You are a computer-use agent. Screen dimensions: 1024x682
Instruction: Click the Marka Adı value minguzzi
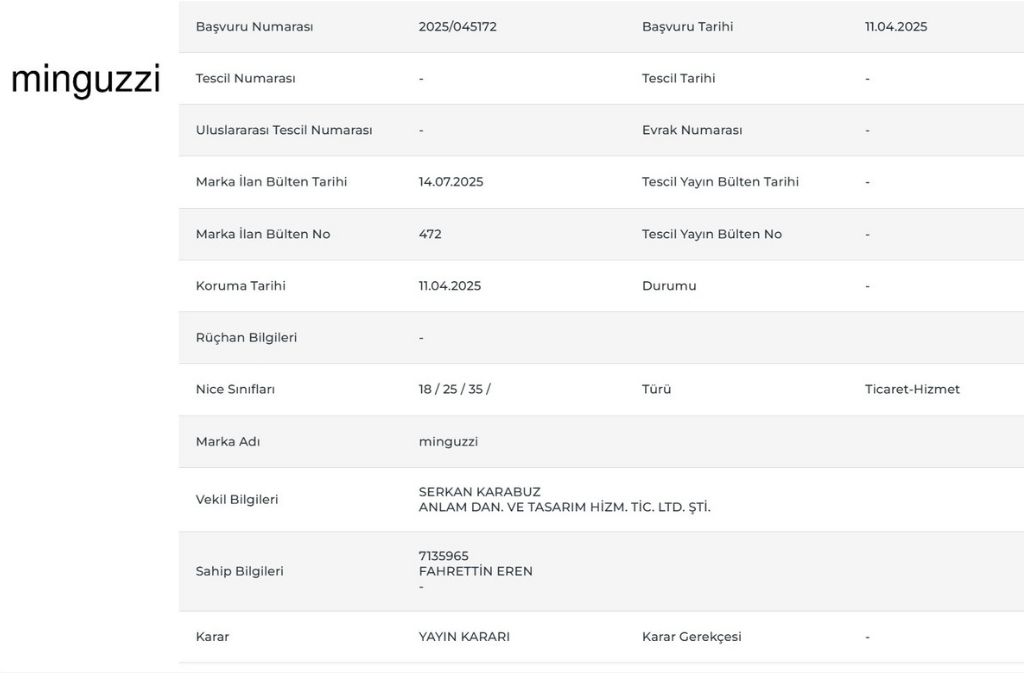448,441
